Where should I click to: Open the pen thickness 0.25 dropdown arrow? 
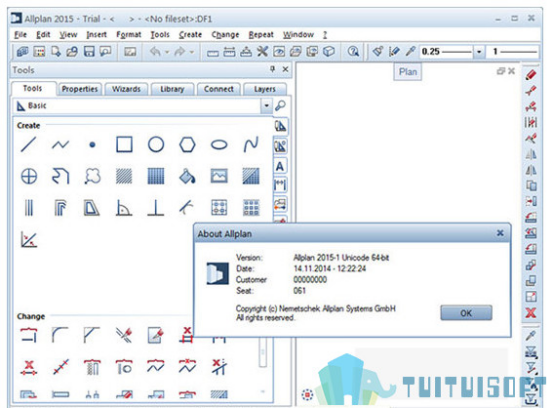point(479,52)
